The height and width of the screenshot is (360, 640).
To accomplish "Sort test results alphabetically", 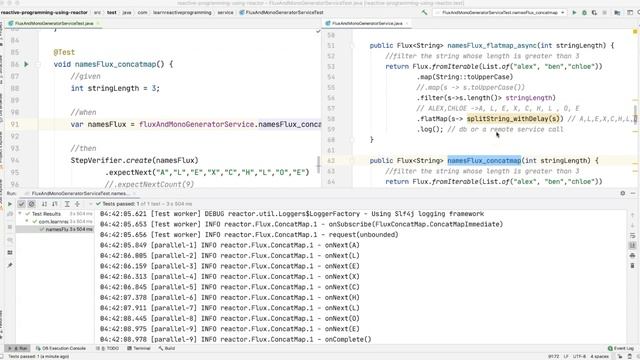I will (44, 204).
